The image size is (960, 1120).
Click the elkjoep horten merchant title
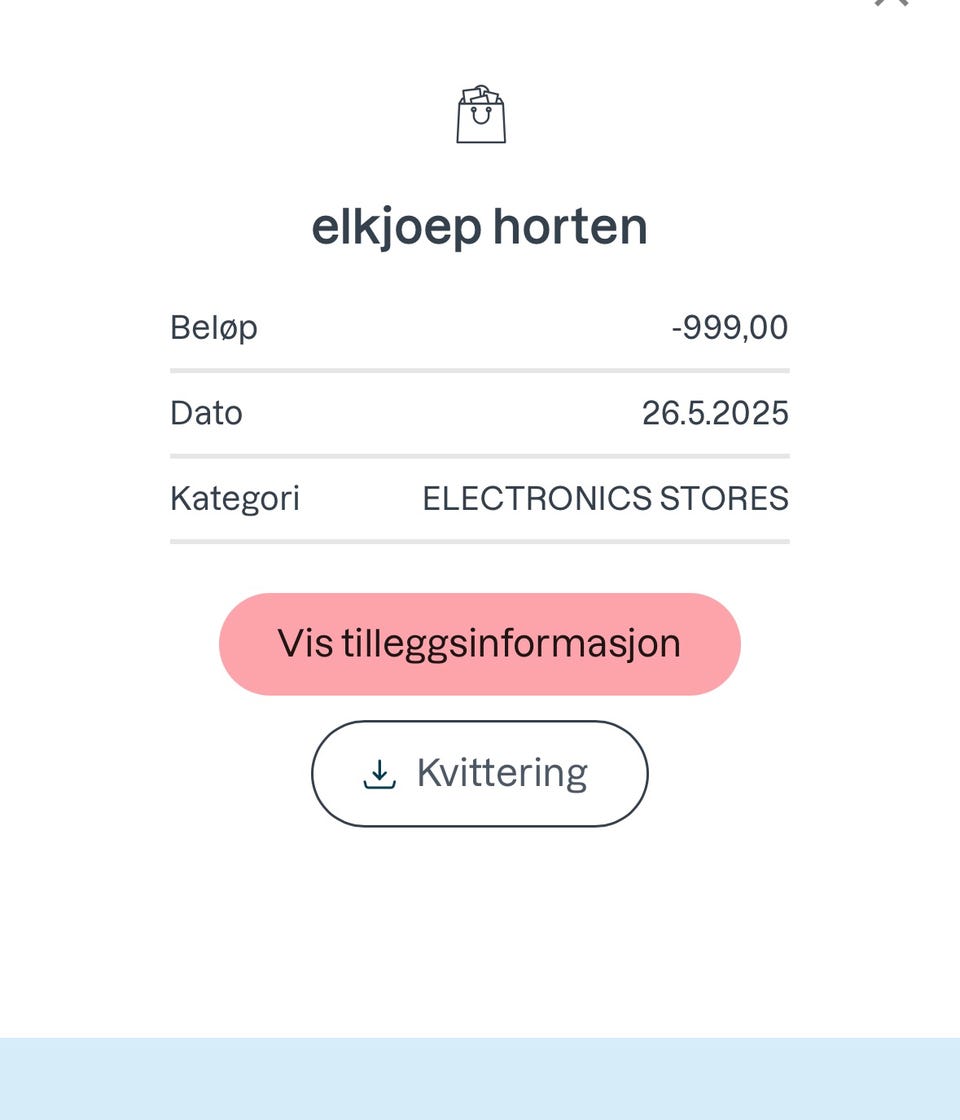pos(480,227)
